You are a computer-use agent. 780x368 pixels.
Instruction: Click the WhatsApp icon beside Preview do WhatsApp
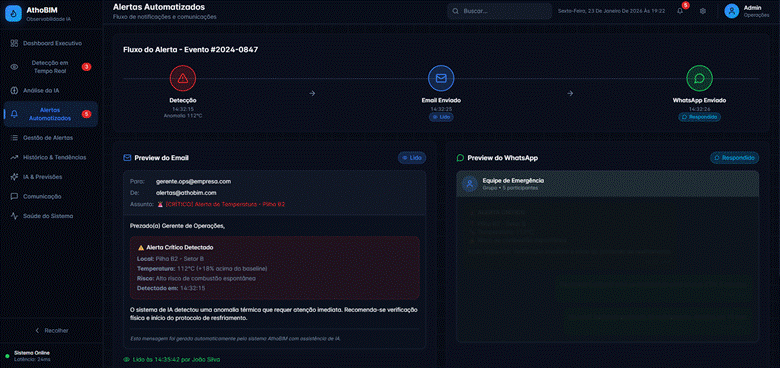[460, 158]
